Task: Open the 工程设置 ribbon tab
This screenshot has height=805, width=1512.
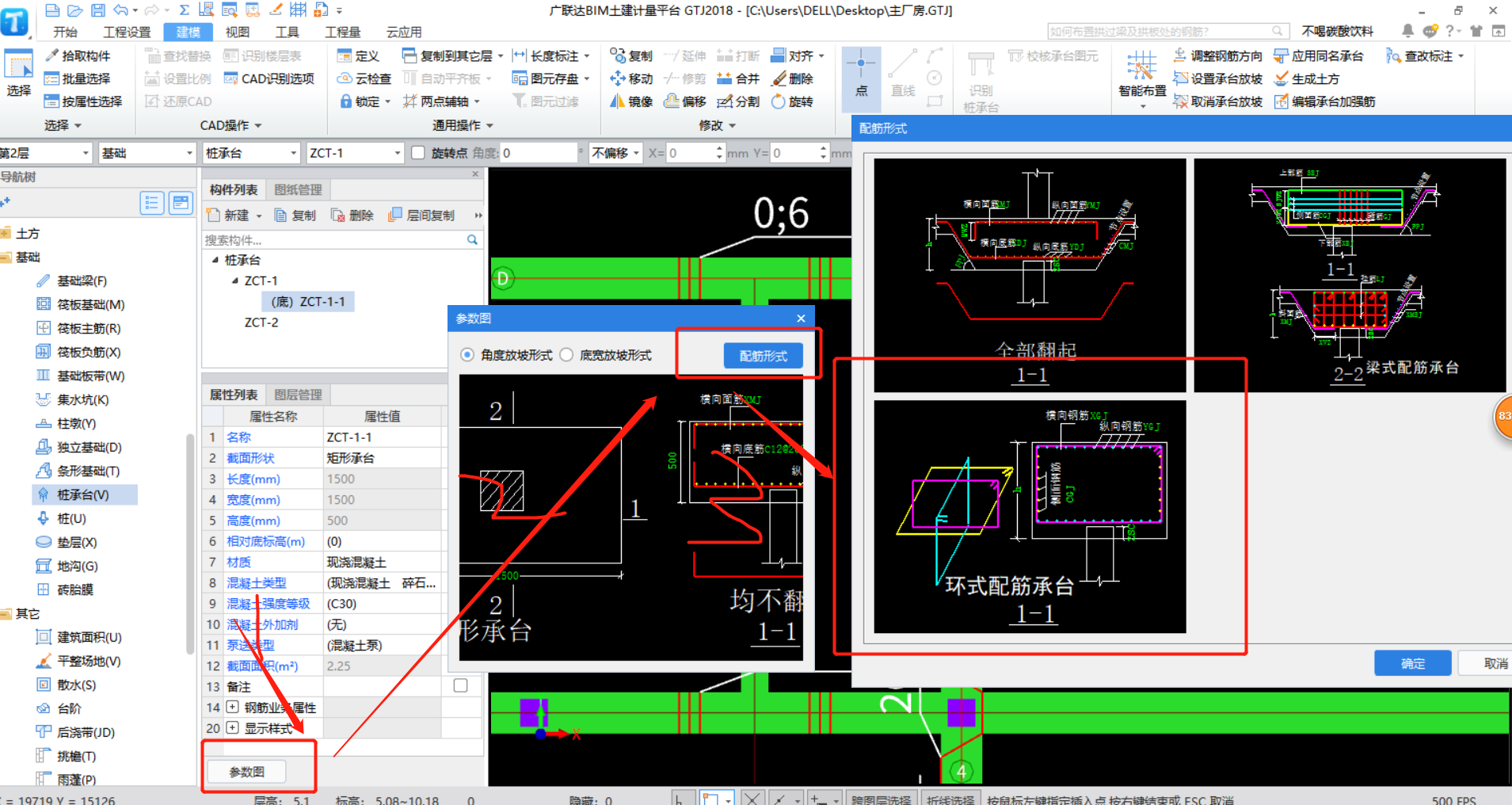Action: point(127,32)
